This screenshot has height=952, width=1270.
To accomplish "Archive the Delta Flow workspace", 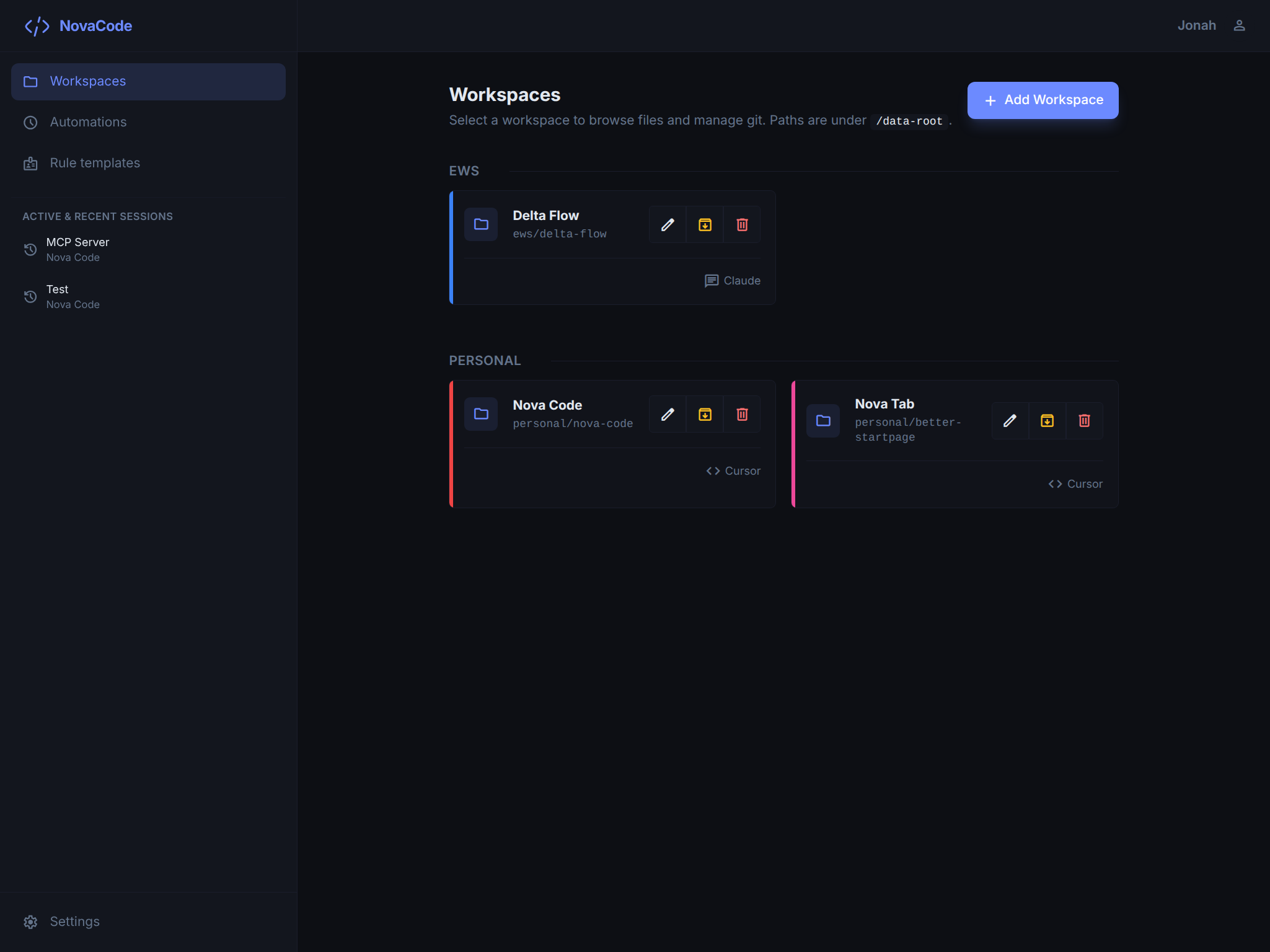I will tap(705, 224).
